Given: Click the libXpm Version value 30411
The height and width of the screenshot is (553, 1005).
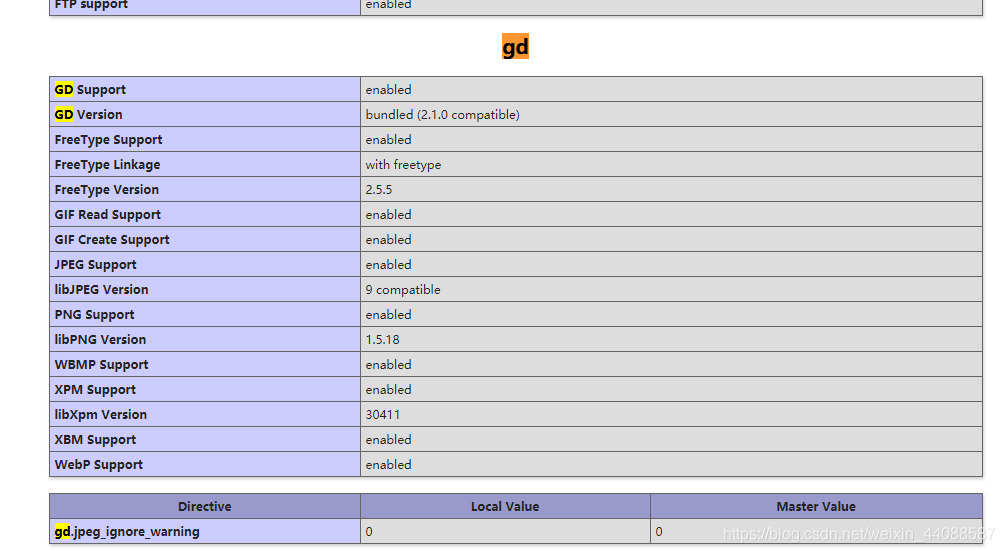Looking at the screenshot, I should [383, 415].
